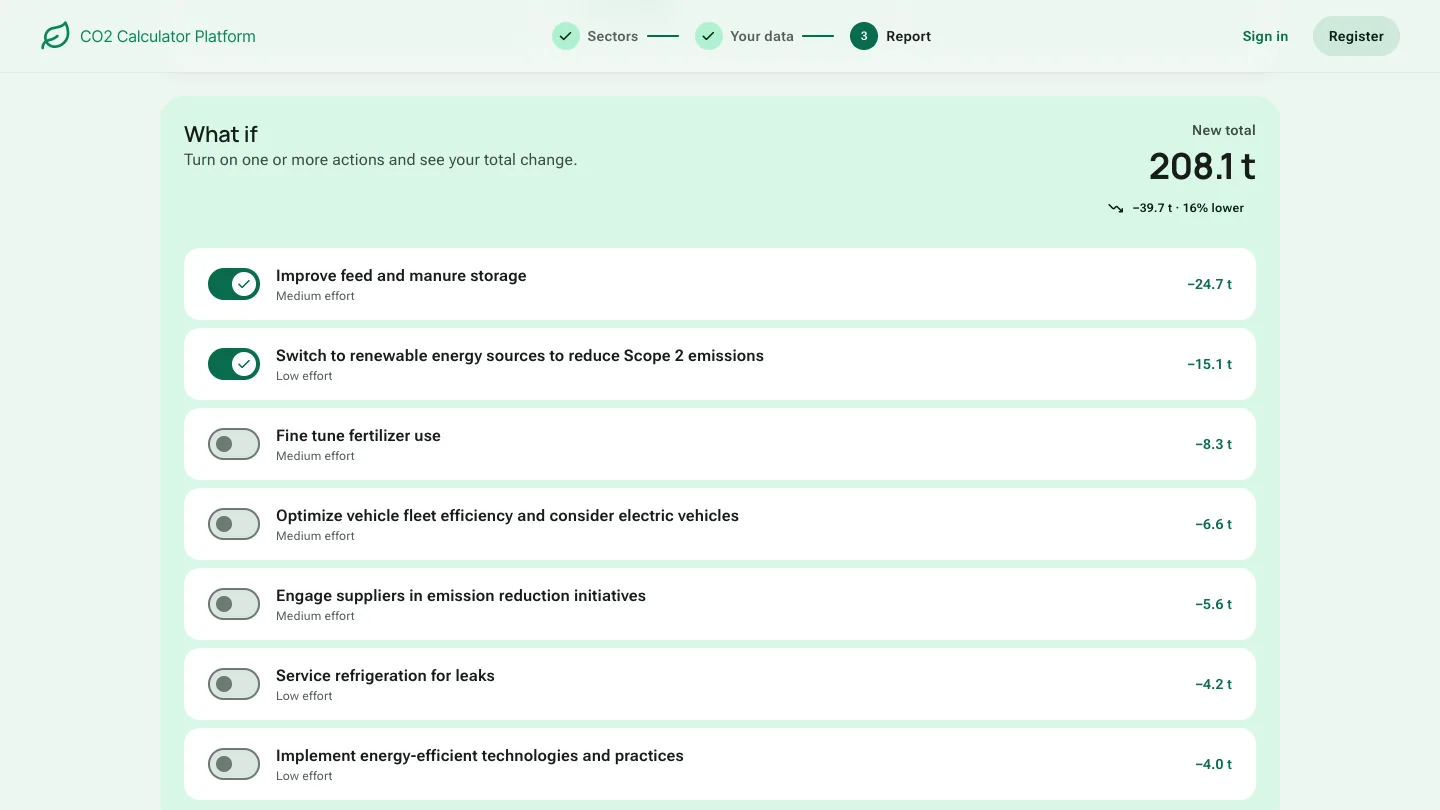Click the Your data step checkmark icon
The height and width of the screenshot is (810, 1440).
[709, 36]
